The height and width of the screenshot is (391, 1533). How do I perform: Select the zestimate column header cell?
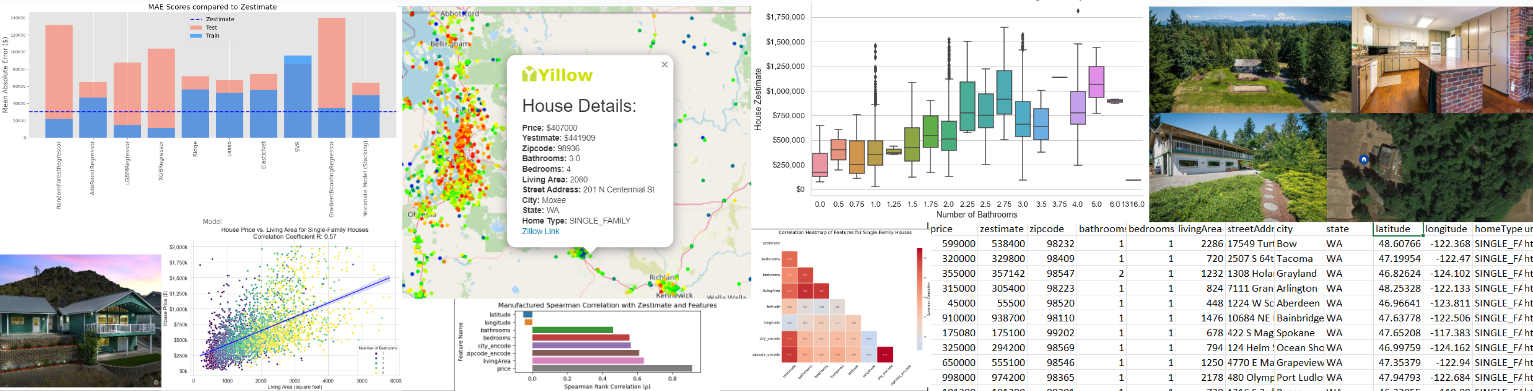[x=1003, y=229]
